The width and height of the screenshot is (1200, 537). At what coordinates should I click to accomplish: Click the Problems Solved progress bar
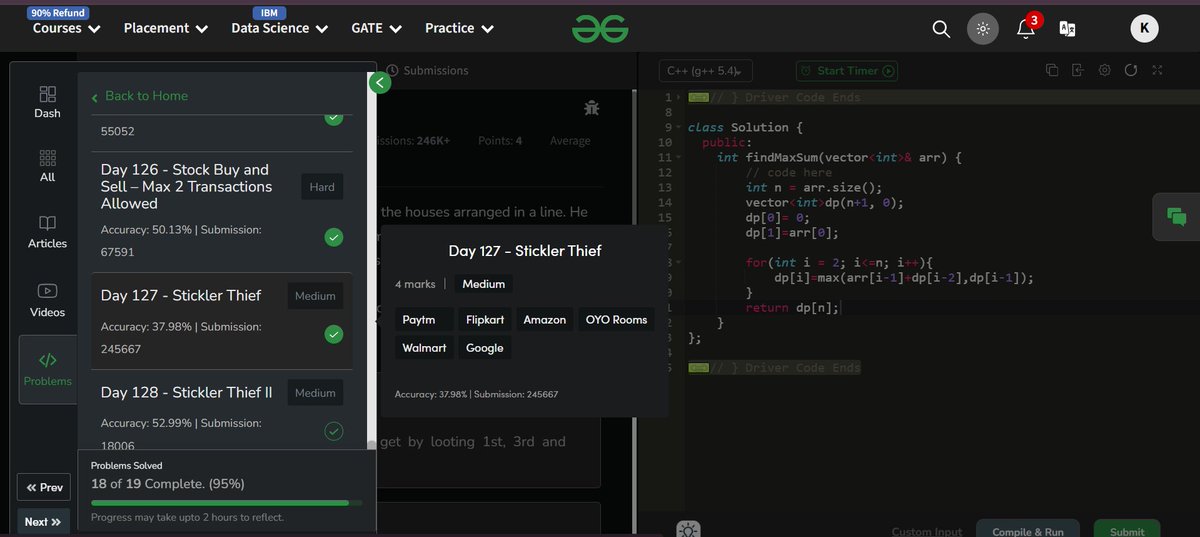coord(226,503)
